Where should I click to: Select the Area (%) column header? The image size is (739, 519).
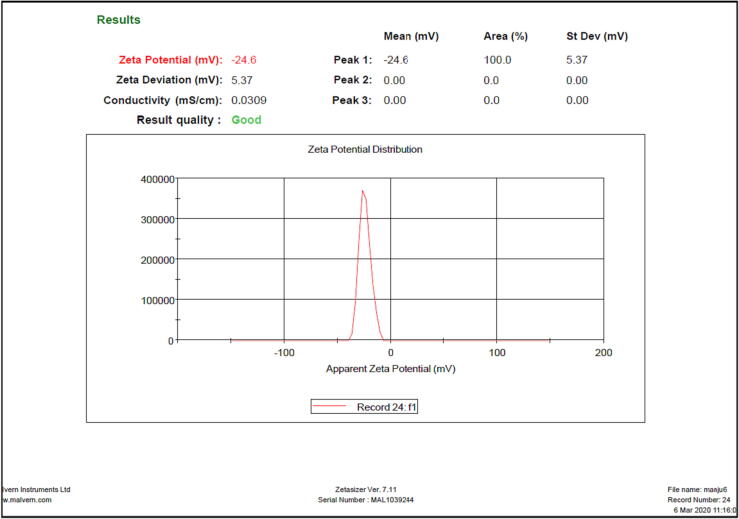click(x=505, y=36)
